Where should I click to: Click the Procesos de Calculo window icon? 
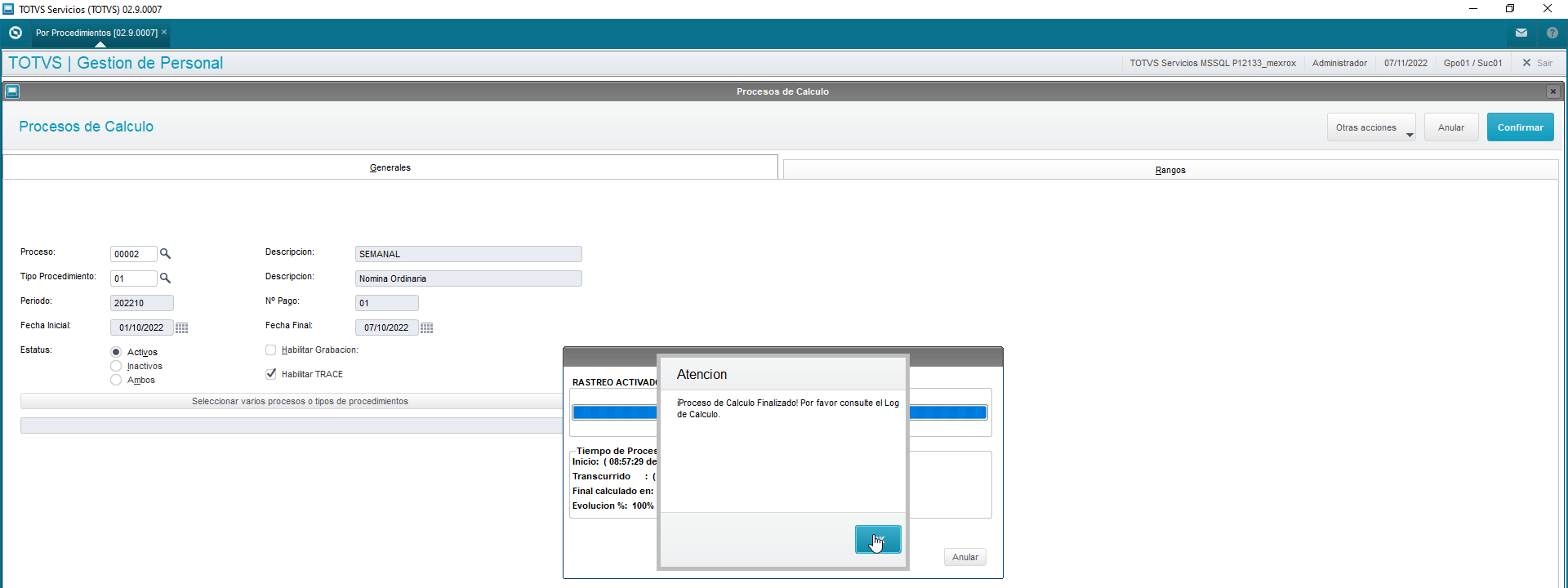tap(12, 91)
